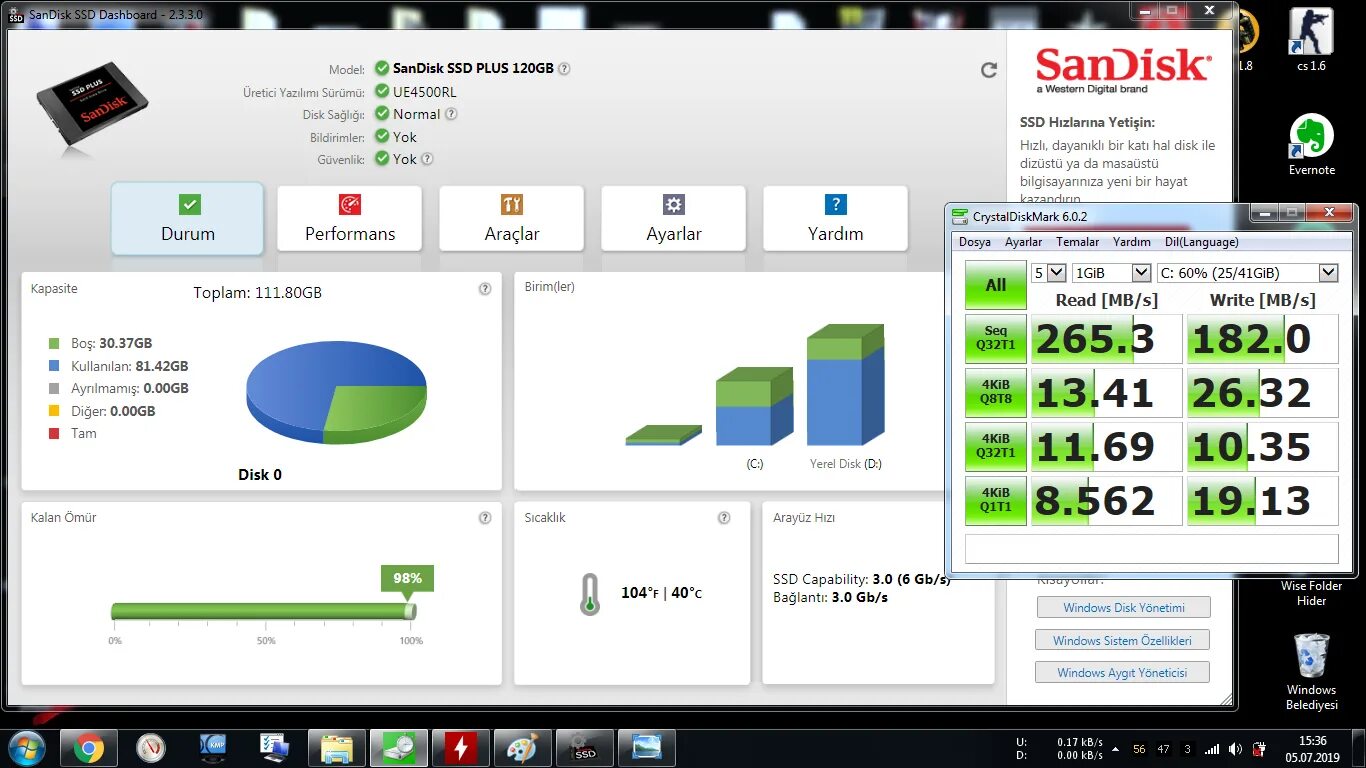Open the File Explorer taskbar icon
1366x768 pixels.
tap(336, 748)
